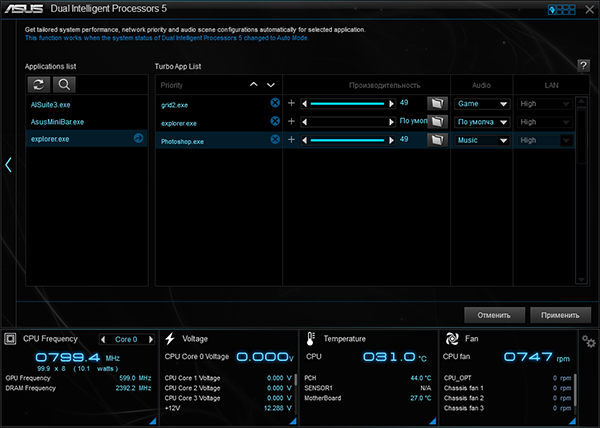Click the Voltage lightning icon
The image size is (600, 428).
click(170, 339)
